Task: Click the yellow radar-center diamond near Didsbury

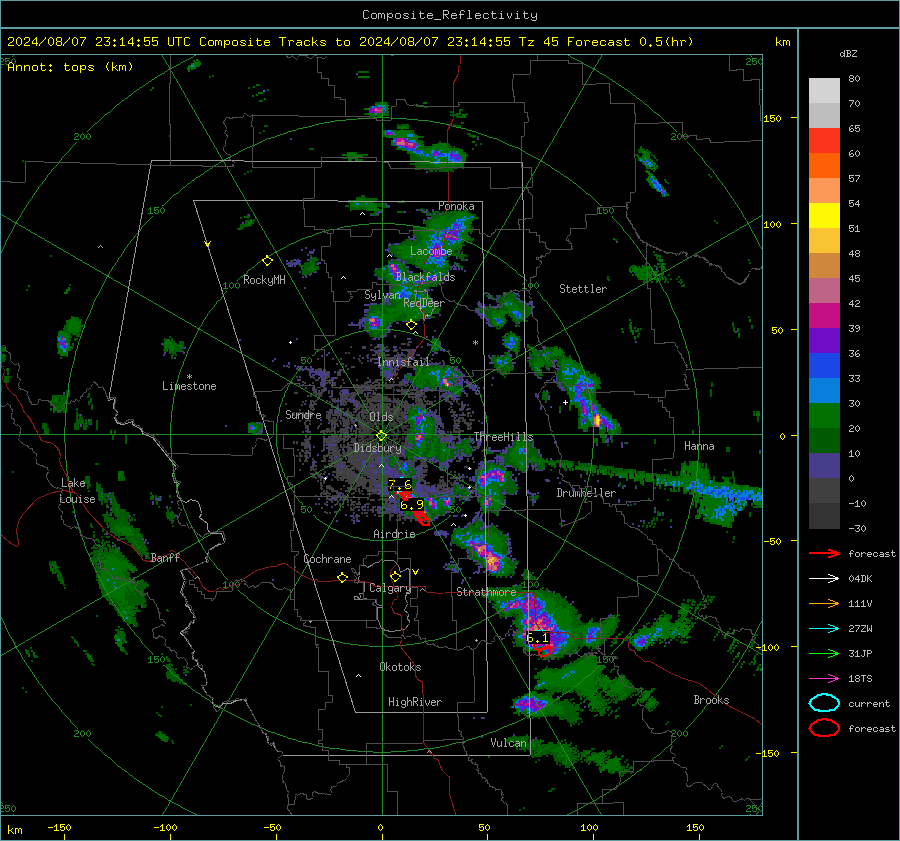Action: (381, 436)
